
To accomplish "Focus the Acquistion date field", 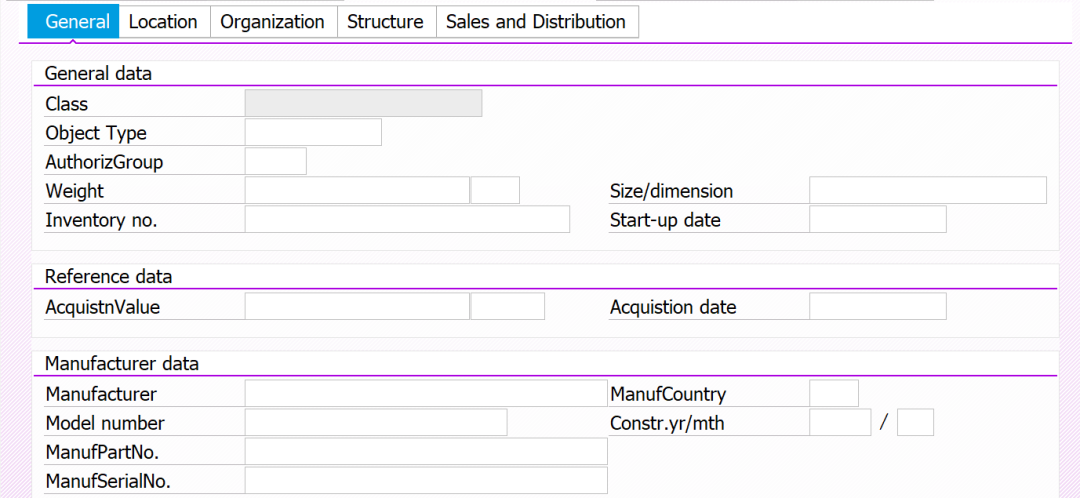I will point(877,307).
